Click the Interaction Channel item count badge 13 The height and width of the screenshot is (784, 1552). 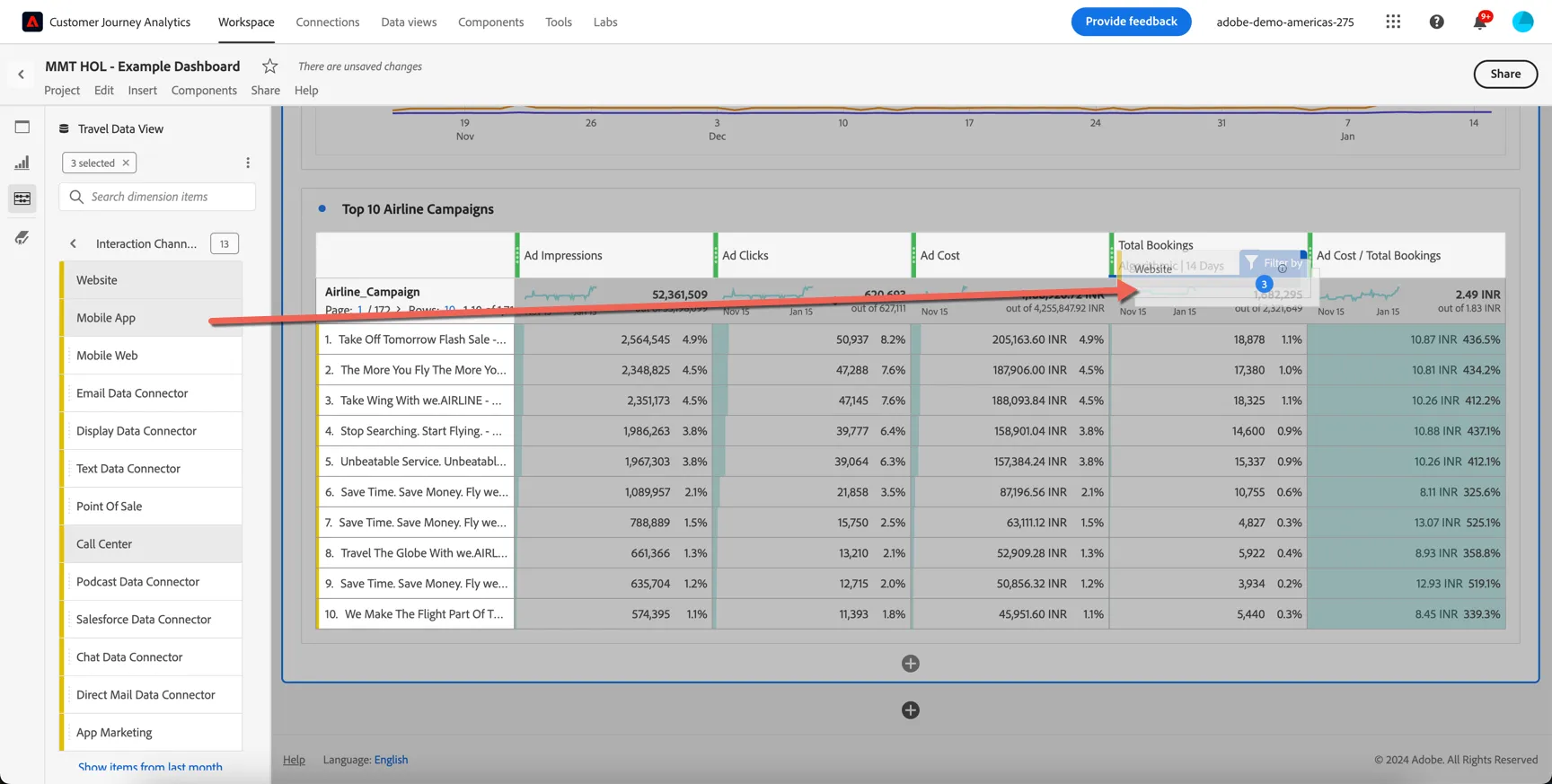point(225,243)
